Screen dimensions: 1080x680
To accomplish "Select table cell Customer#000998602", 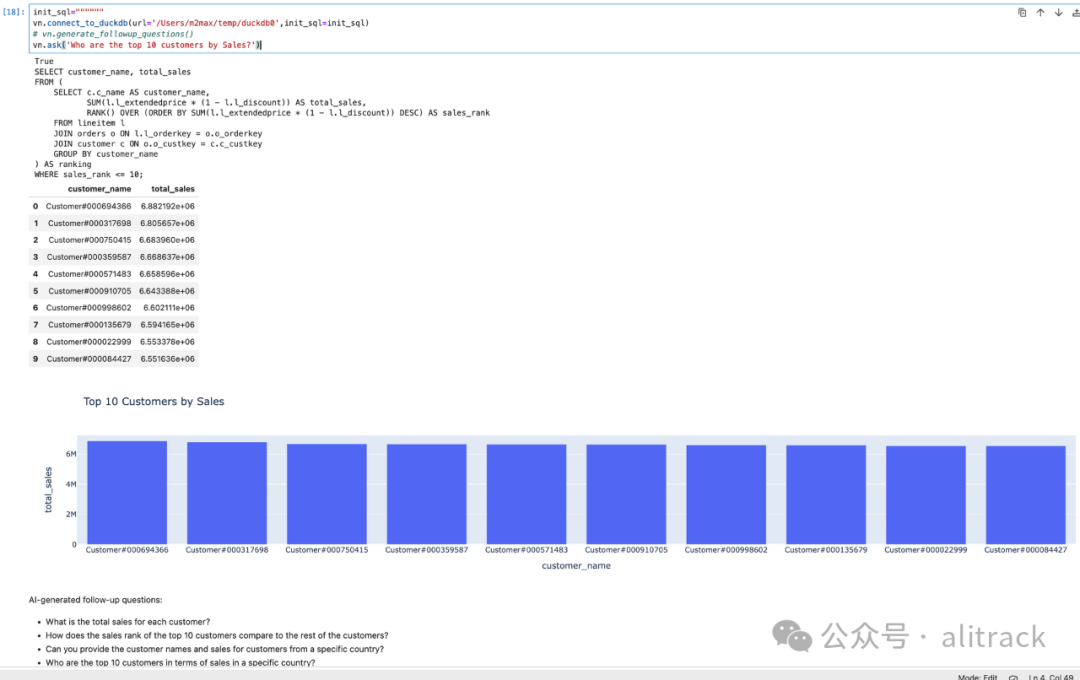I will coord(88,308).
